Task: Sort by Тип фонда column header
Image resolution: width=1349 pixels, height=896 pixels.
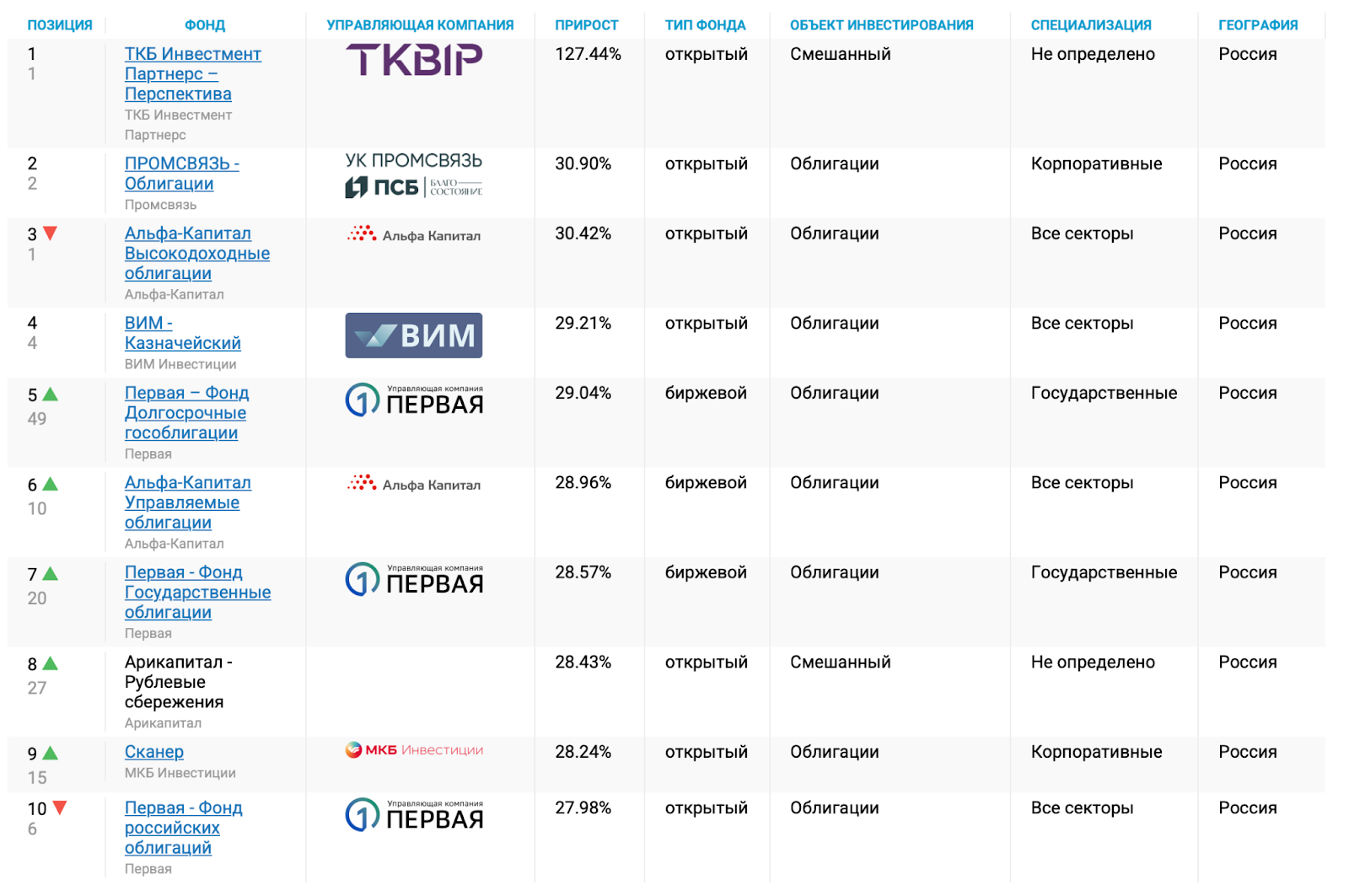Action: 705,25
